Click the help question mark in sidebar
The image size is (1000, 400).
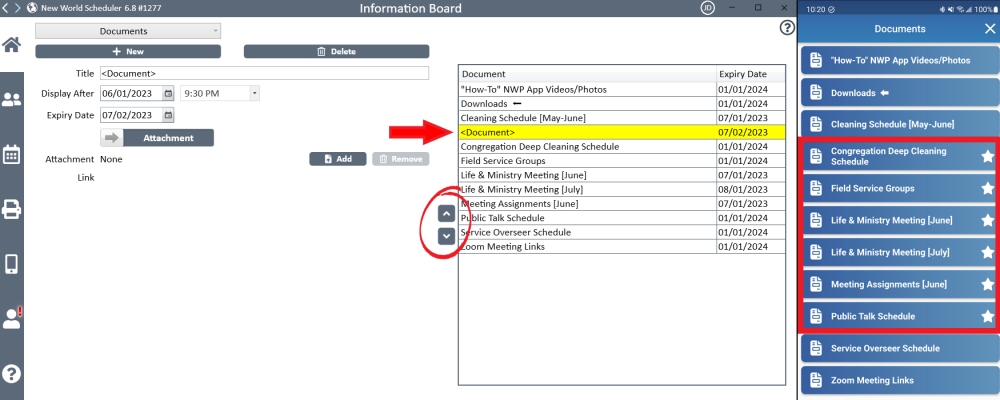point(12,373)
